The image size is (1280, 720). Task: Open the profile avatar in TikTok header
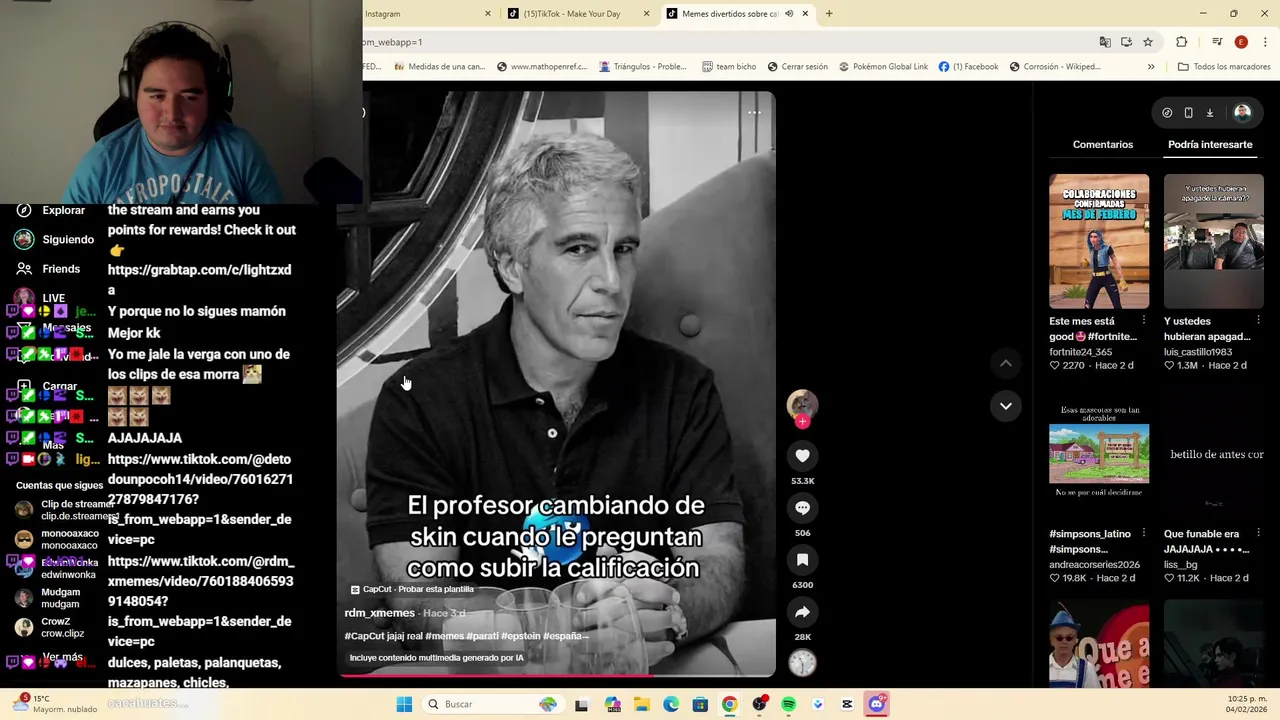click(1242, 113)
